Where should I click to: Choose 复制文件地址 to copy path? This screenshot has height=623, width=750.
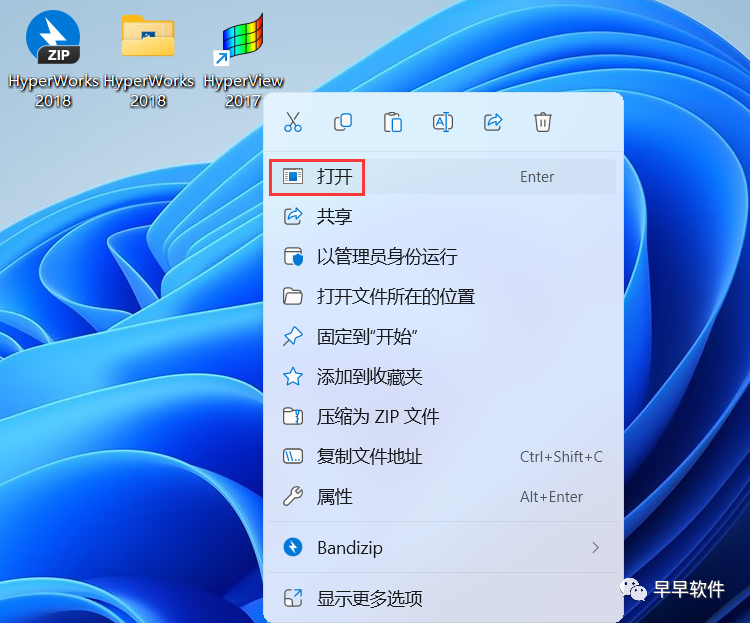tap(370, 457)
